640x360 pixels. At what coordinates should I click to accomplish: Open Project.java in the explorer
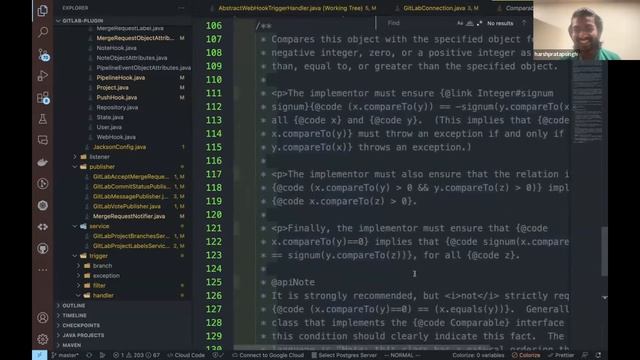pyautogui.click(x=112, y=87)
